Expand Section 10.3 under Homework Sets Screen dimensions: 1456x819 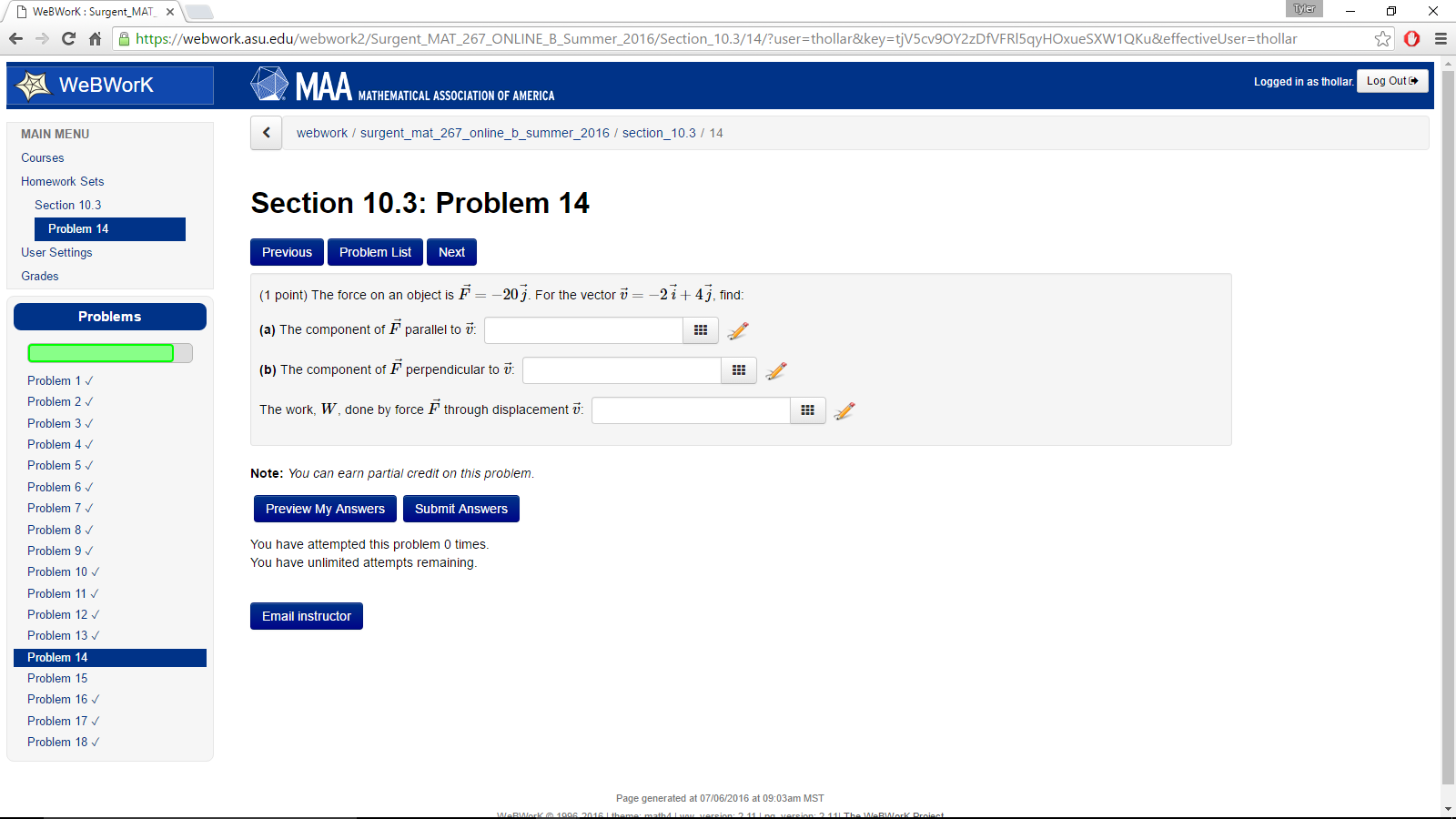tap(67, 205)
